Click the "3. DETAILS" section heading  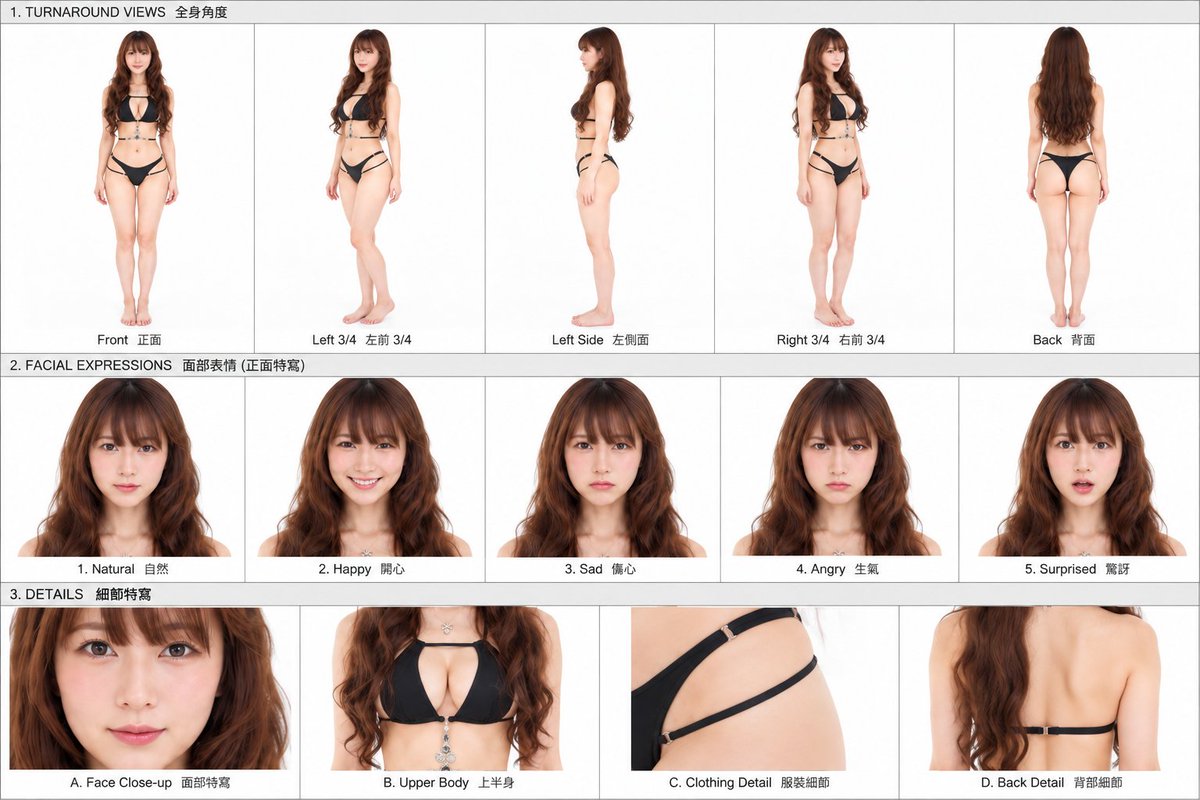tap(81, 594)
